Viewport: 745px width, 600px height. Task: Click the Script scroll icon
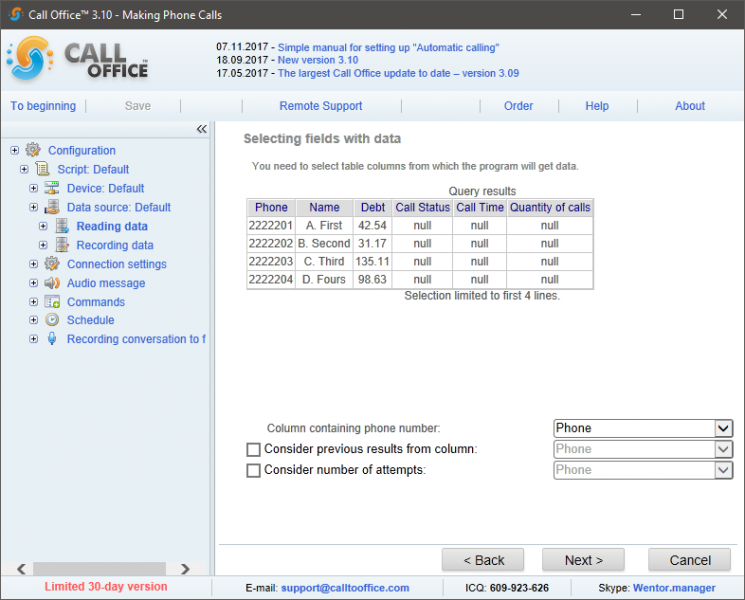point(42,169)
